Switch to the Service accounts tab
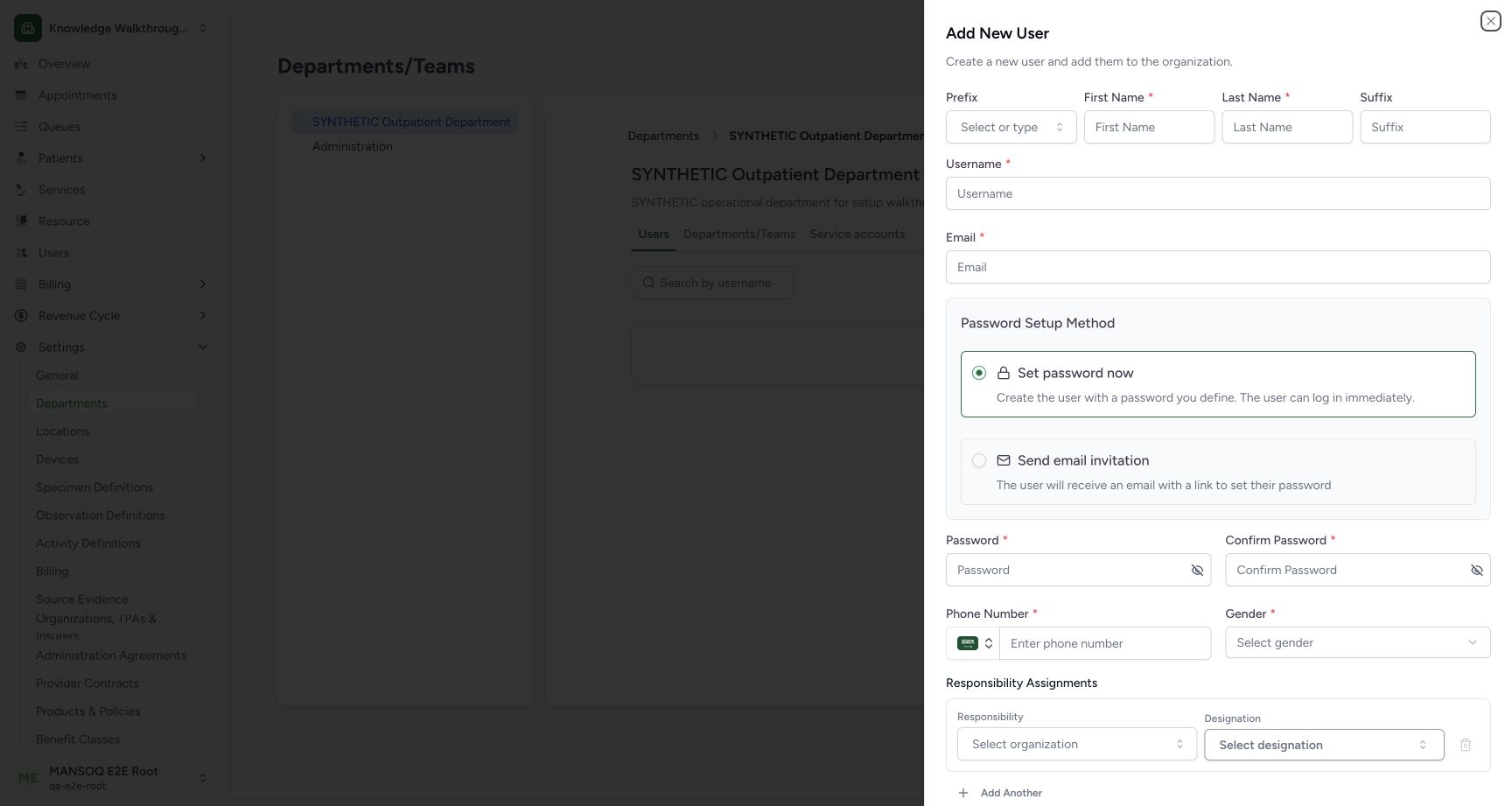The image size is (1512, 806). [857, 234]
